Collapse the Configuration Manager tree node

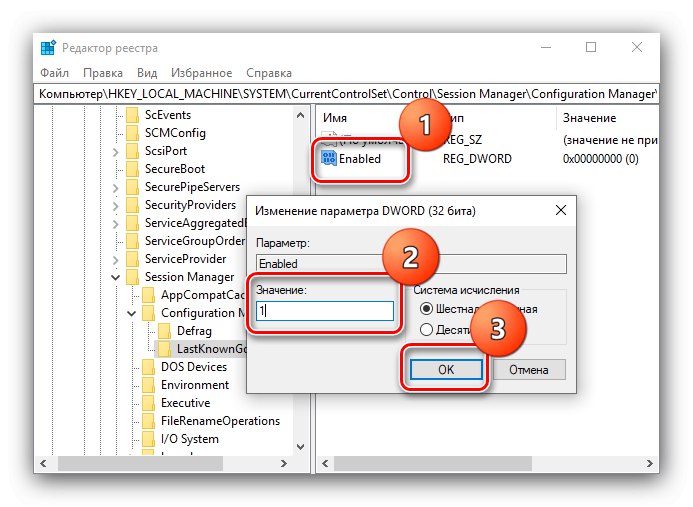point(132,313)
